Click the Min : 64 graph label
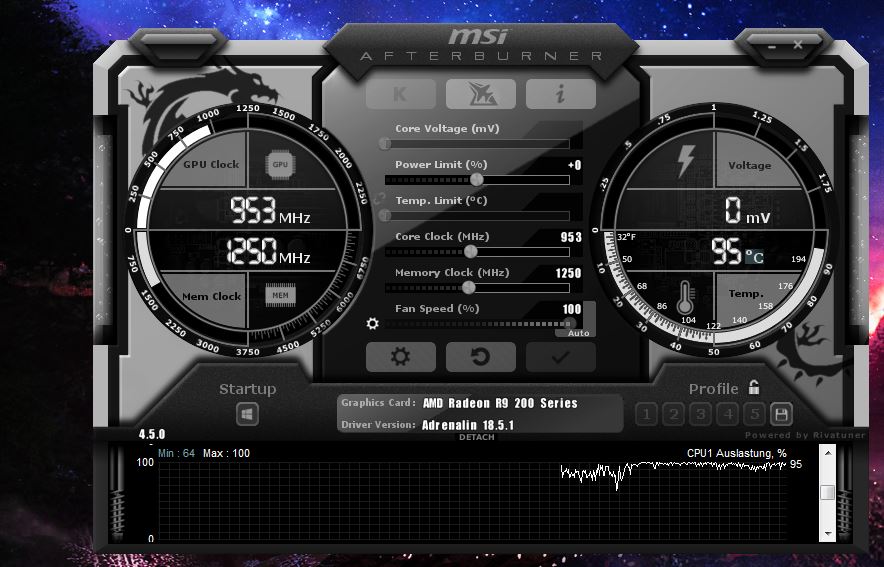Viewport: 884px width, 567px height. pyautogui.click(x=176, y=453)
